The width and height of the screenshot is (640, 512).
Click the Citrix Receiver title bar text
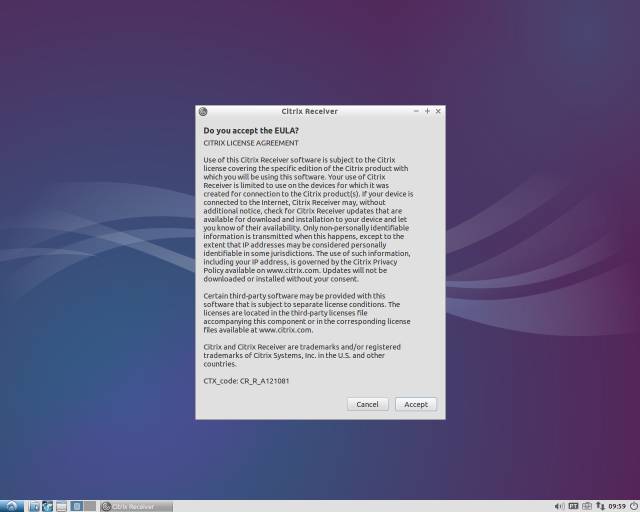pyautogui.click(x=309, y=111)
